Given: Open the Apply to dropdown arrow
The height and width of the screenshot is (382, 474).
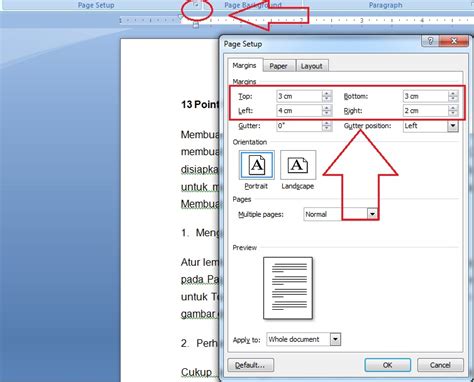Looking at the screenshot, I should [x=335, y=339].
